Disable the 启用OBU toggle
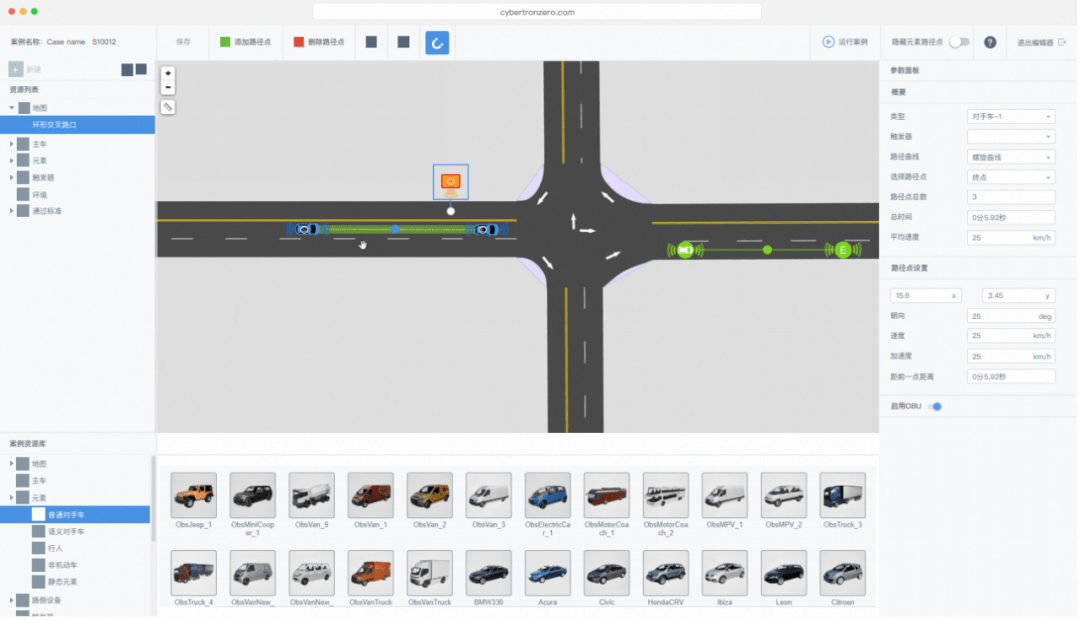The image size is (1080, 621). coord(936,406)
